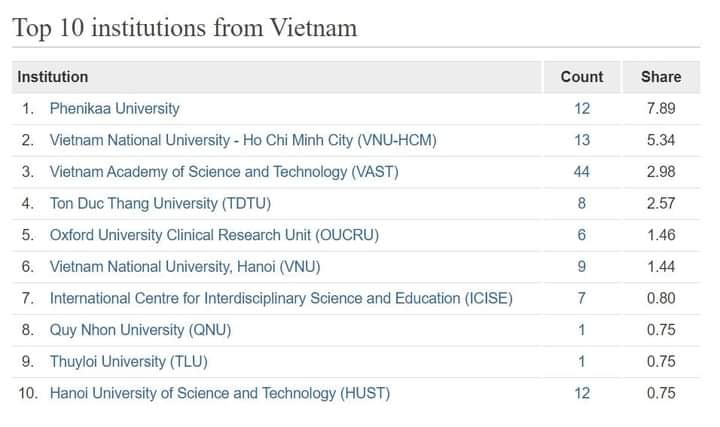
Task: Open Ton Duc Thang University (TDTU) link
Action: coord(160,204)
